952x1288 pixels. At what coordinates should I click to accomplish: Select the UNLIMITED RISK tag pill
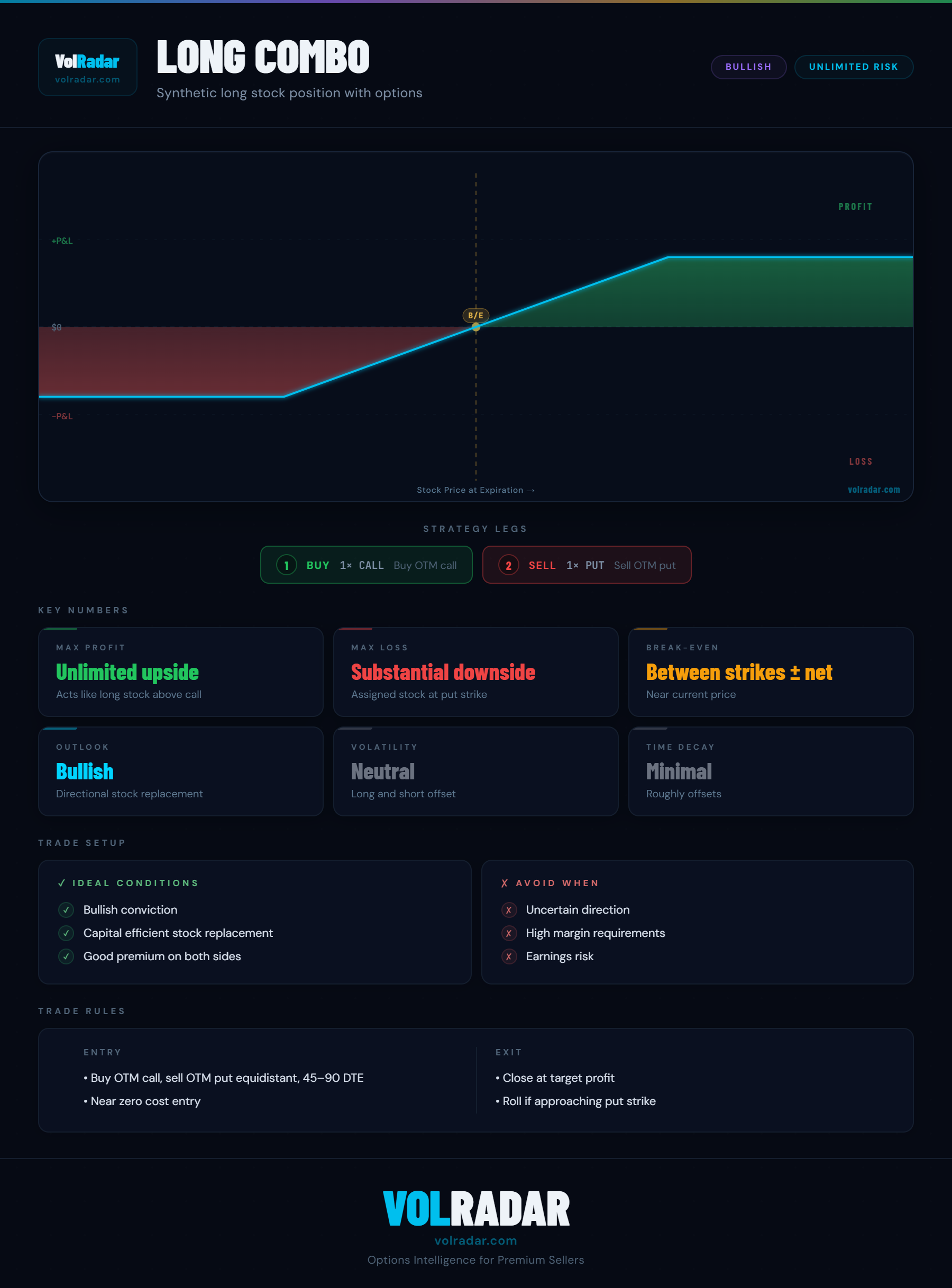[853, 67]
